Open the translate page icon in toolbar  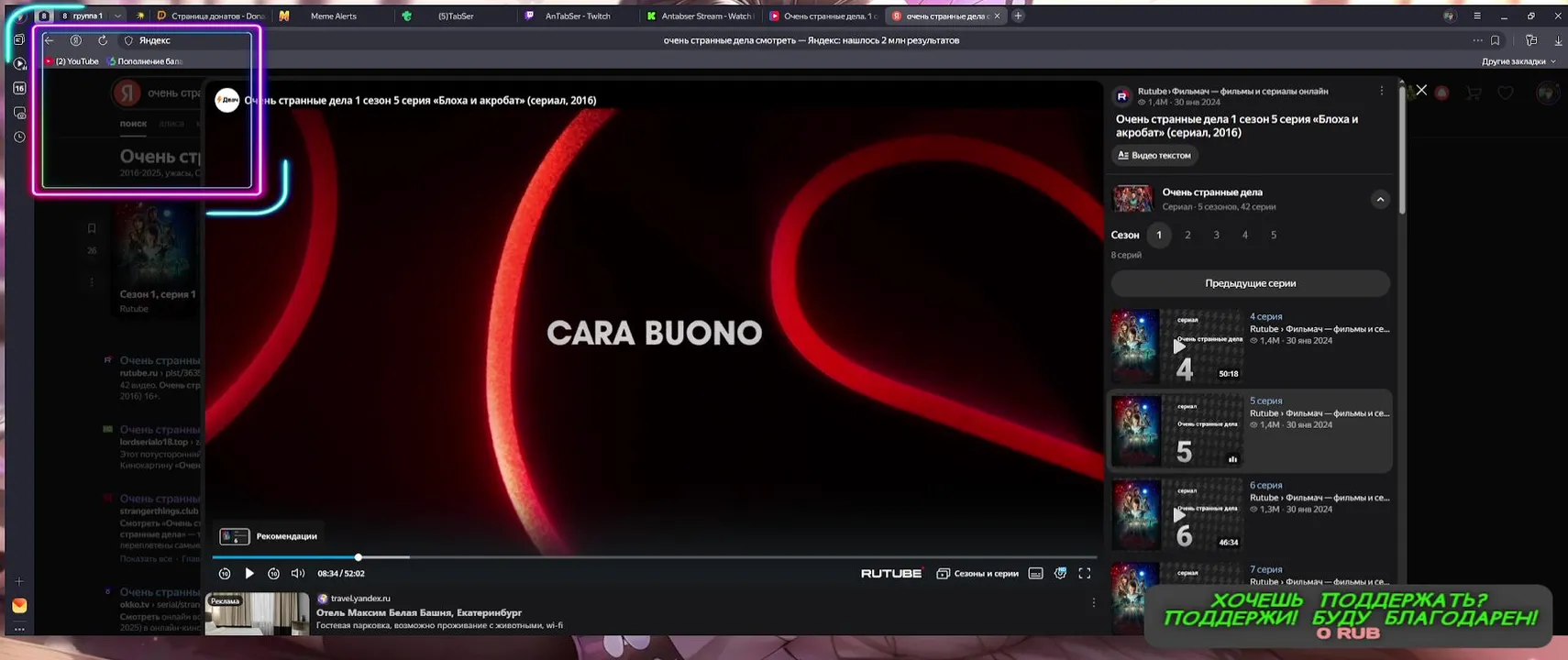pyautogui.click(x=1531, y=40)
